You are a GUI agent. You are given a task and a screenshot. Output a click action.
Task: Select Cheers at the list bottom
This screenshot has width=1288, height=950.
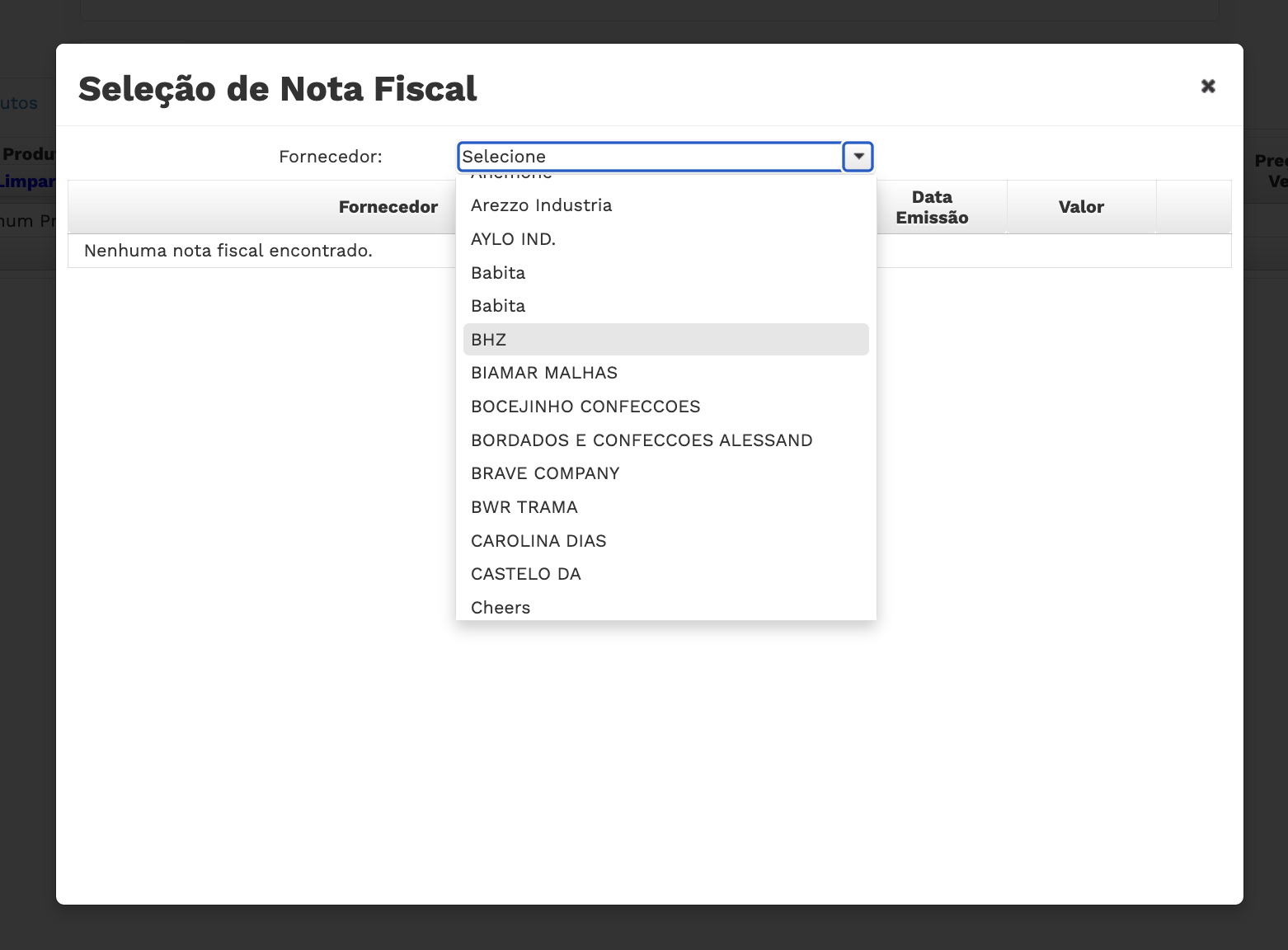pos(501,608)
